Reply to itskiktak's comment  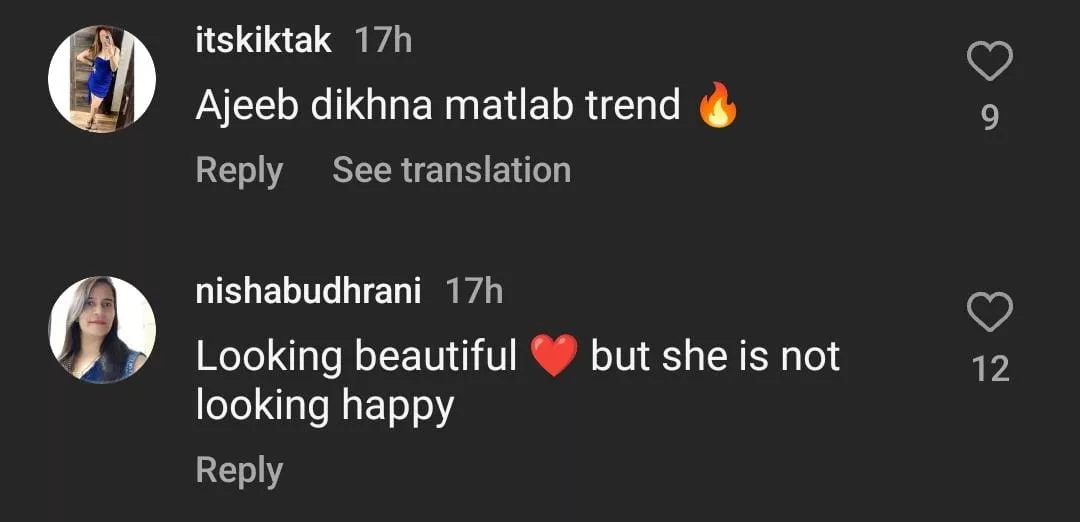point(239,170)
